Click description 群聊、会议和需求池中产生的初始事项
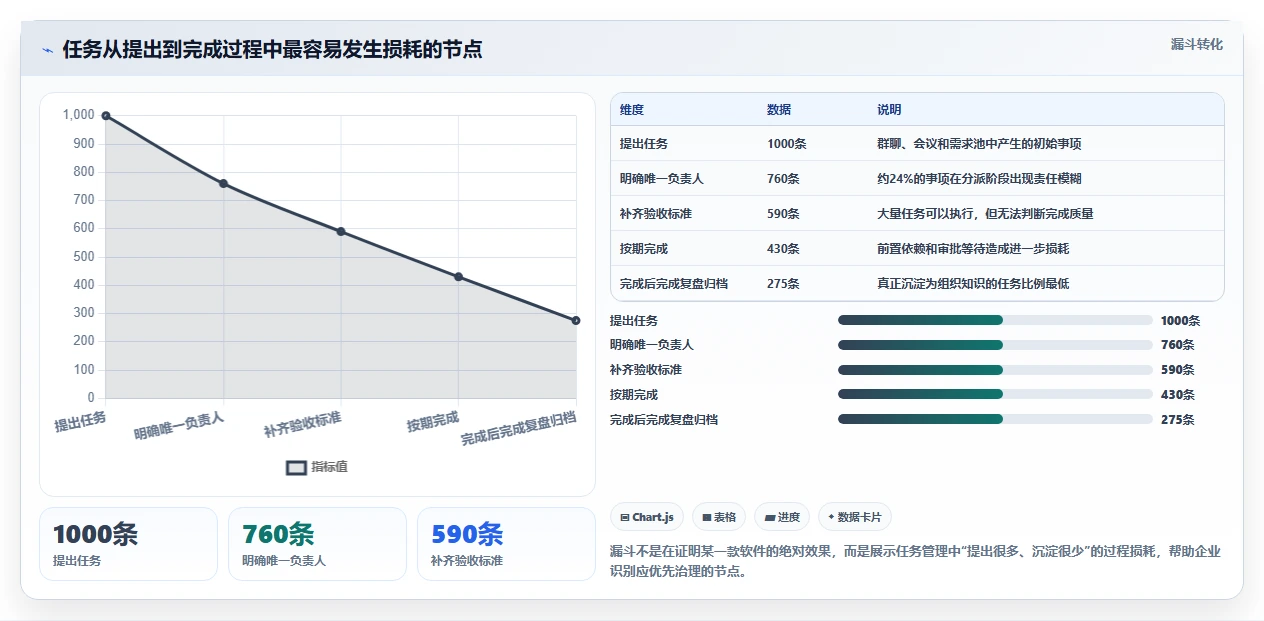Image resolution: width=1264 pixels, height=621 pixels. [979, 144]
